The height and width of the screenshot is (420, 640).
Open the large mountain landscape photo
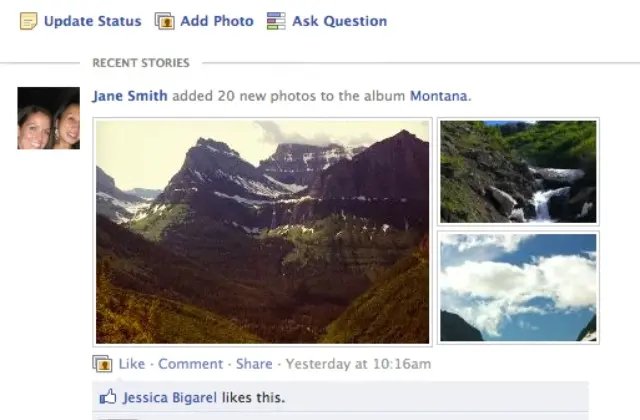click(262, 232)
